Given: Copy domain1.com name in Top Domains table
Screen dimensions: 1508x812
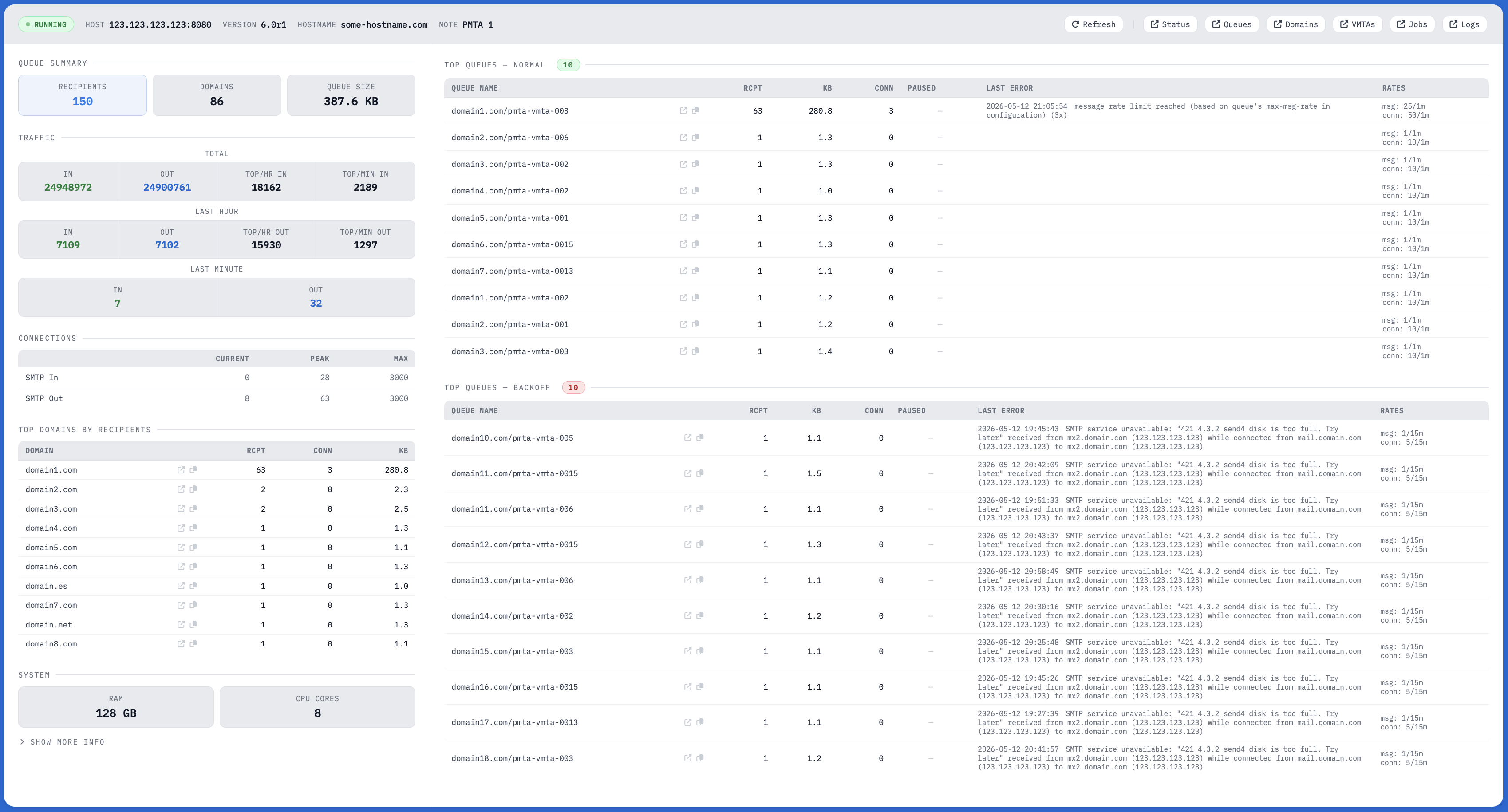Looking at the screenshot, I should point(193,470).
